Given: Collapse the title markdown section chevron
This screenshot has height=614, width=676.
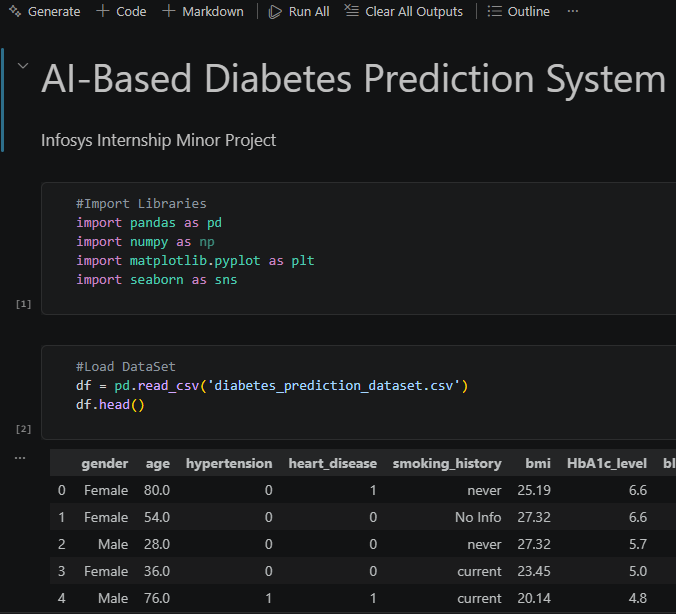Looking at the screenshot, I should (x=23, y=66).
